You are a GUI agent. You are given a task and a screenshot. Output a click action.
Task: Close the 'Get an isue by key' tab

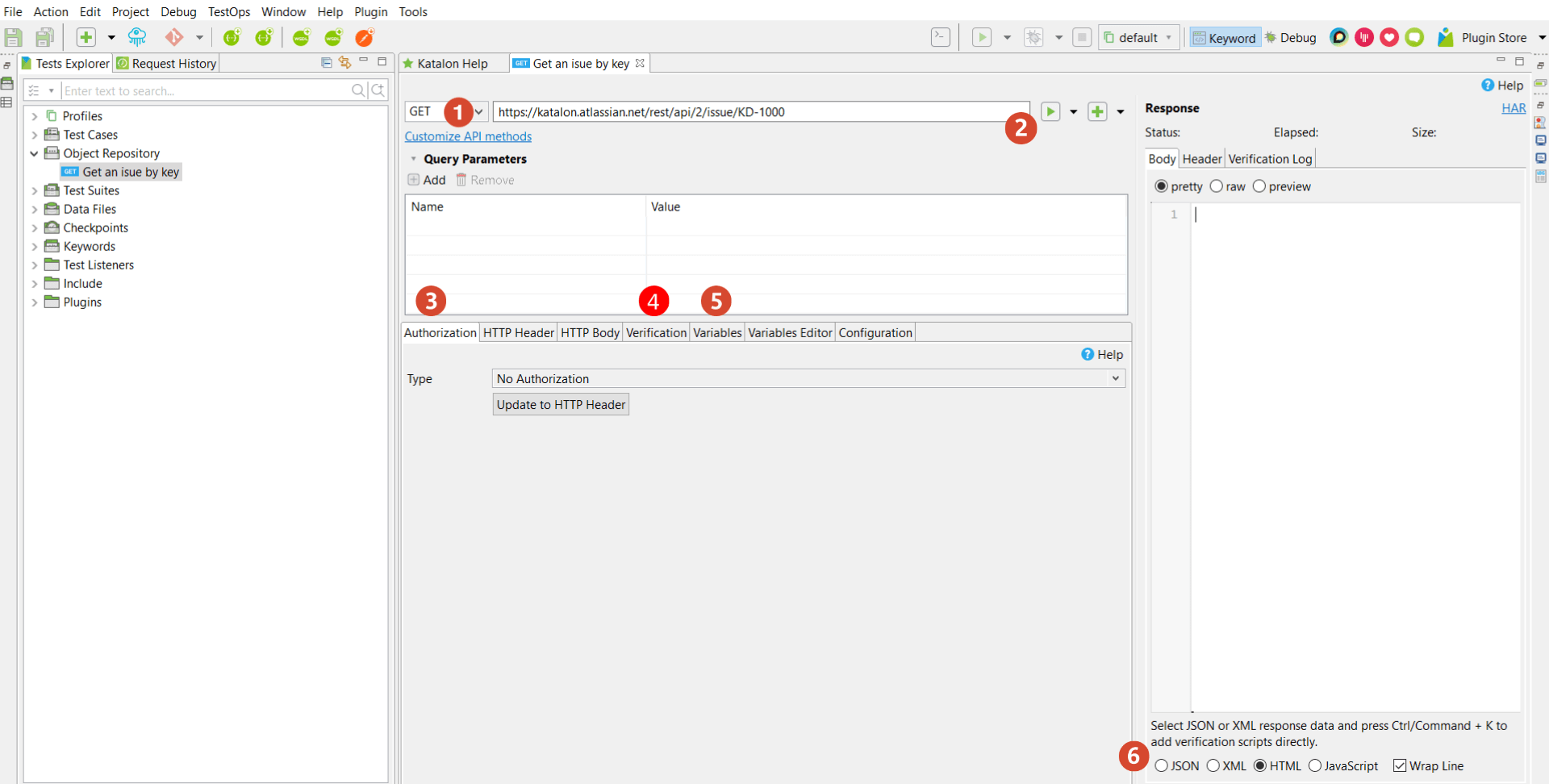(x=640, y=63)
